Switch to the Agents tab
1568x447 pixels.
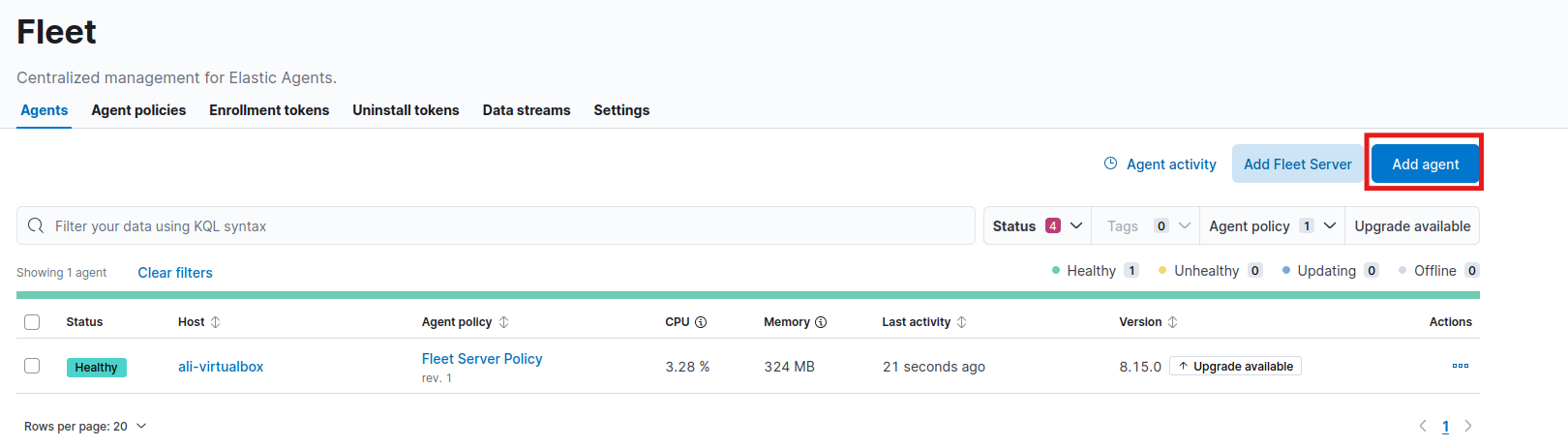tap(45, 110)
